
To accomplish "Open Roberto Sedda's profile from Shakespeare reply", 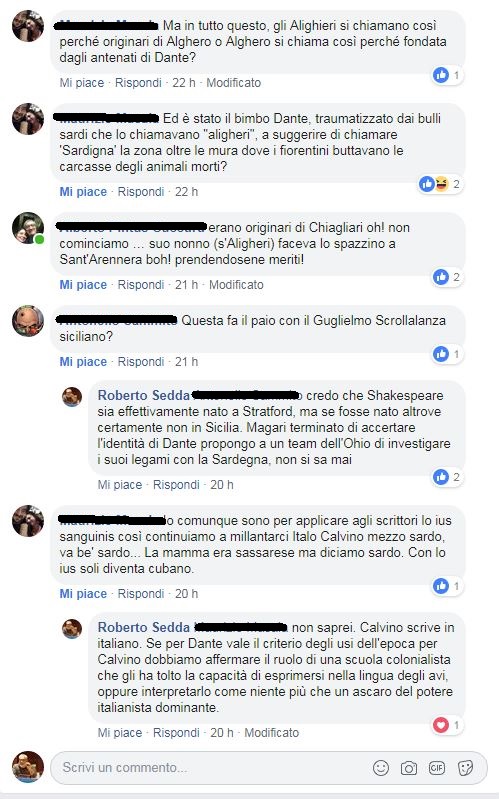I will point(144,395).
